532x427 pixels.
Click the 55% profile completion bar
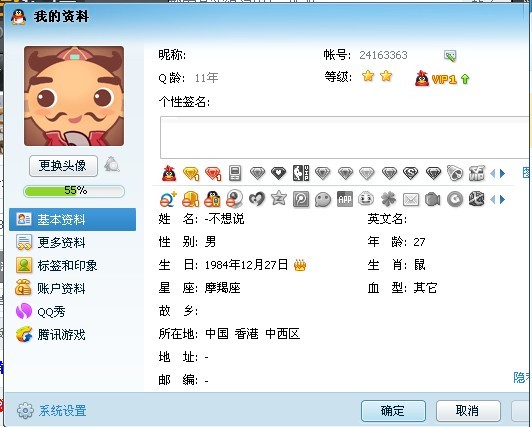coord(74,191)
